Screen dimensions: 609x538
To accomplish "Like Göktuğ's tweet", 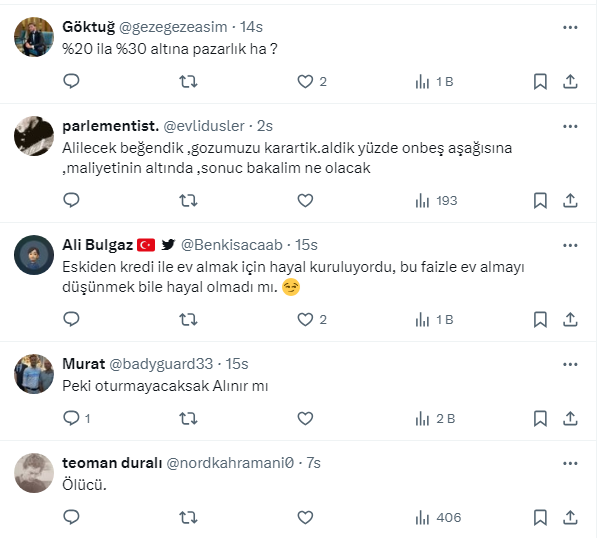I will coord(305,81).
